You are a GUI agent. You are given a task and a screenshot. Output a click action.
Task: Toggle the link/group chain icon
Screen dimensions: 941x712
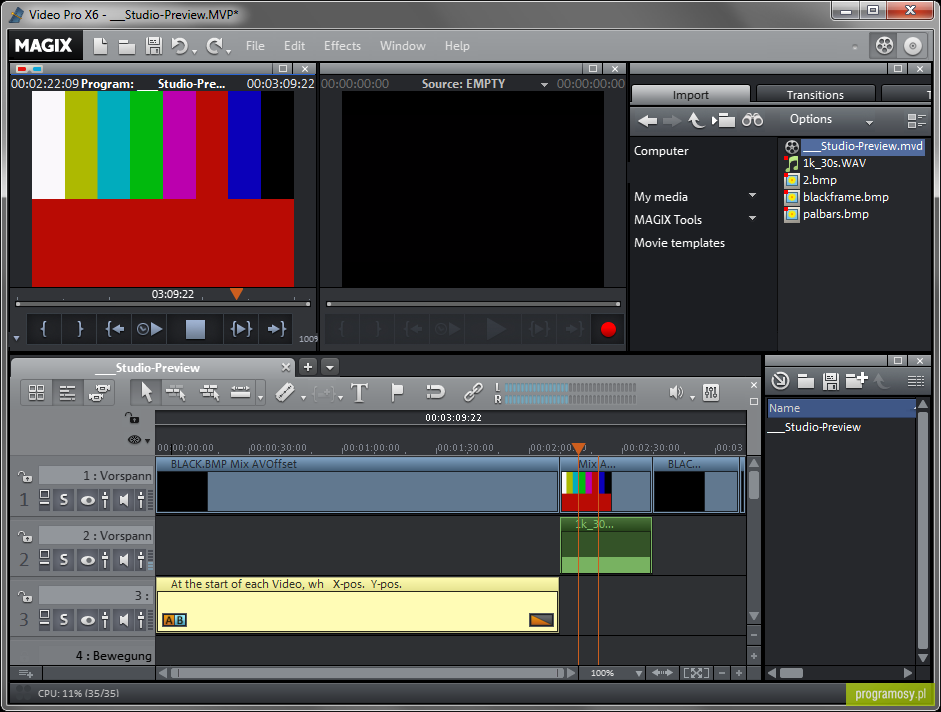[473, 393]
